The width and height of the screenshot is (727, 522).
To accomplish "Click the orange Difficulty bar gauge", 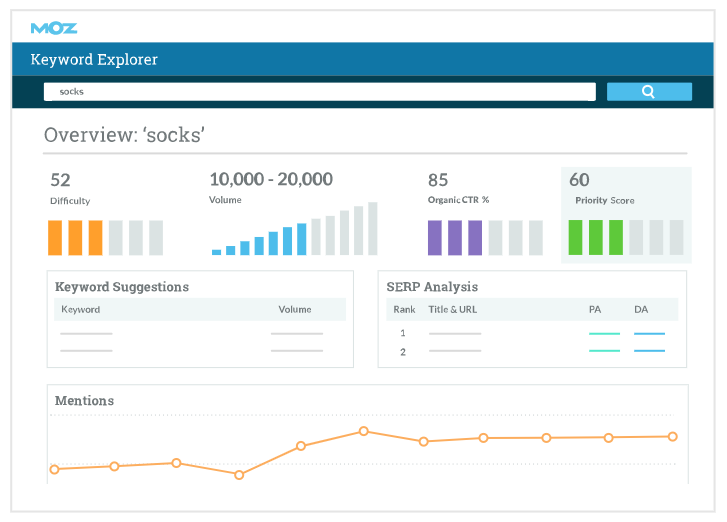I will coord(106,238).
